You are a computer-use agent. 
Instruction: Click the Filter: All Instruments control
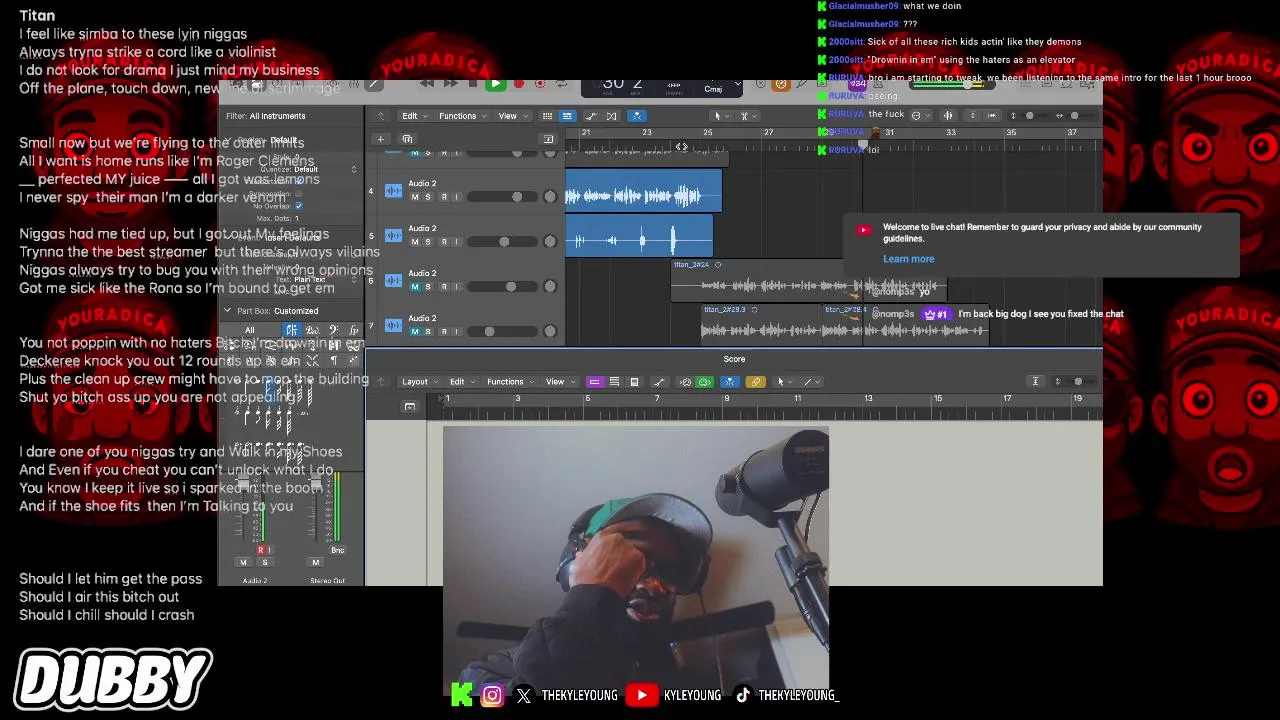(x=266, y=116)
